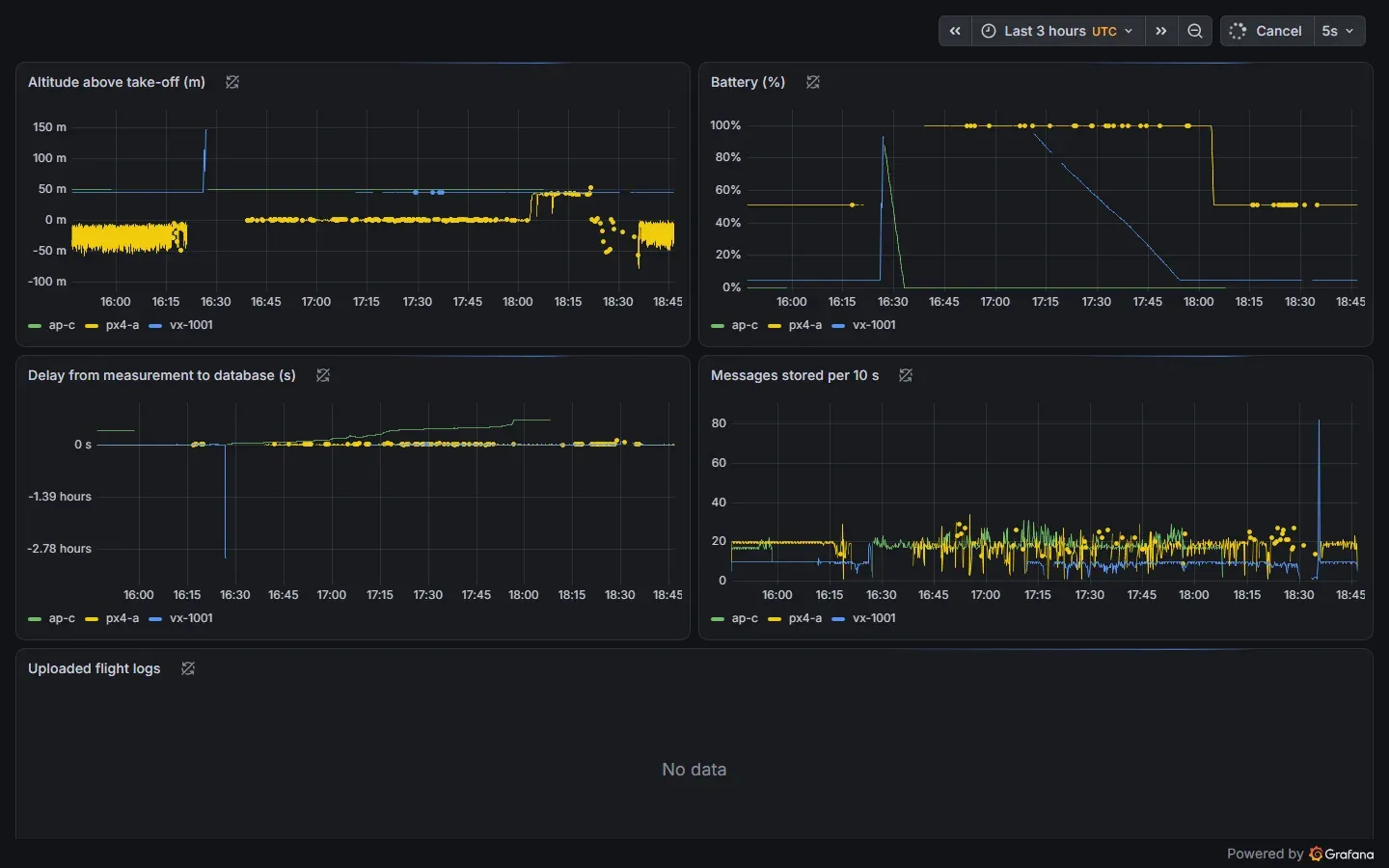
Task: Open the Messages stored per 10 s title menu
Action: 795,375
